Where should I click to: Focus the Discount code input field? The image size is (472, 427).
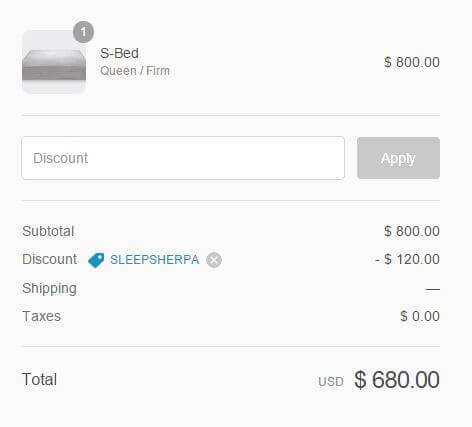[x=183, y=158]
